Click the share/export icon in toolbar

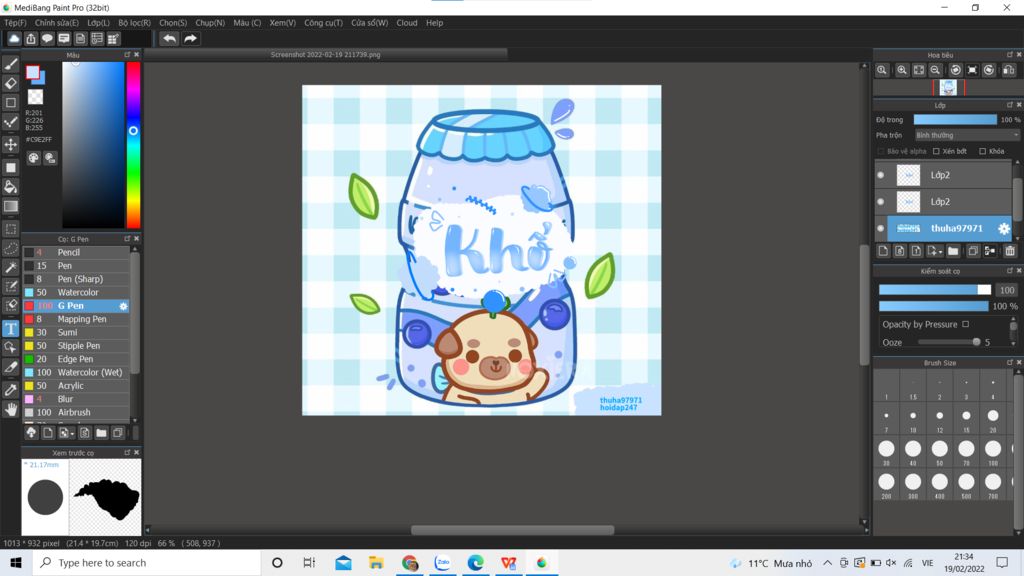pos(31,39)
